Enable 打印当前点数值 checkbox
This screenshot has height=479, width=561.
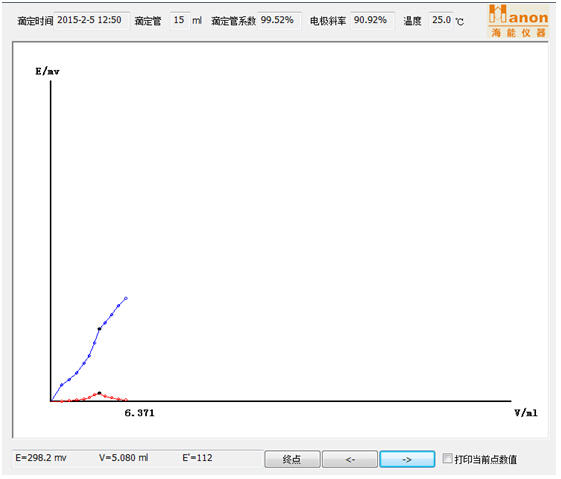tap(447, 458)
